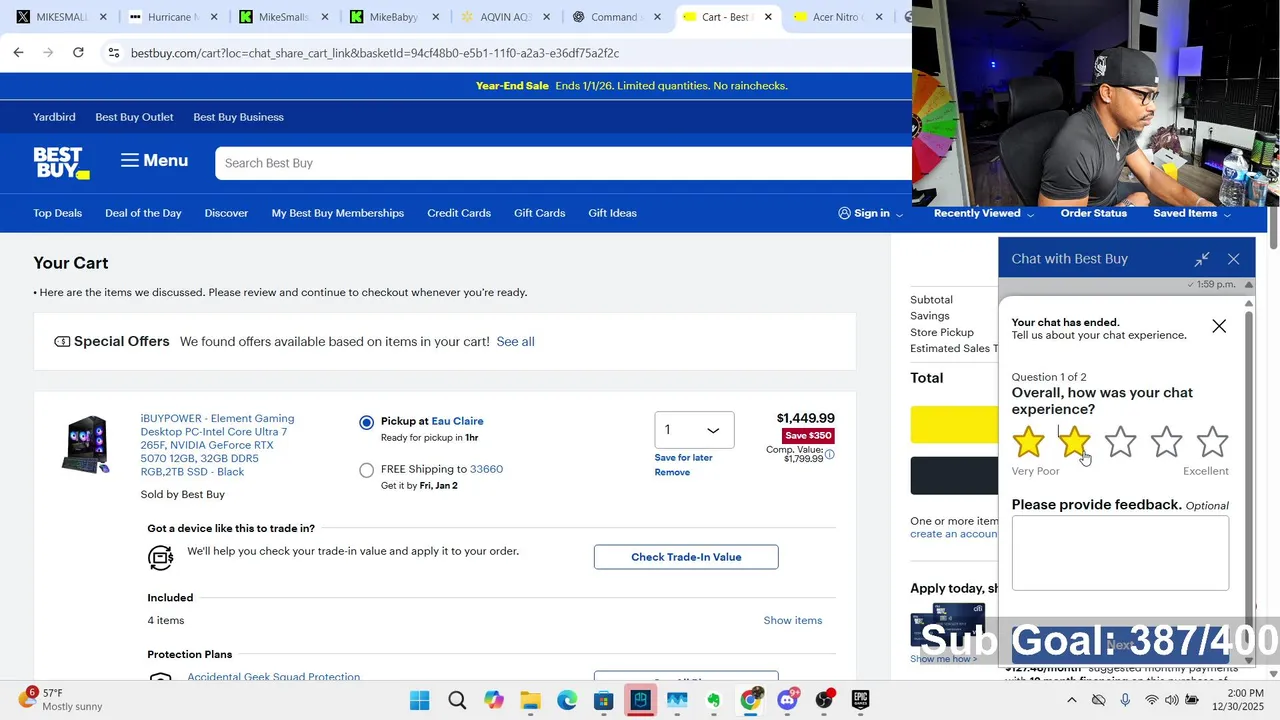Open Eau Claire store link
1280x720 pixels.
click(457, 421)
